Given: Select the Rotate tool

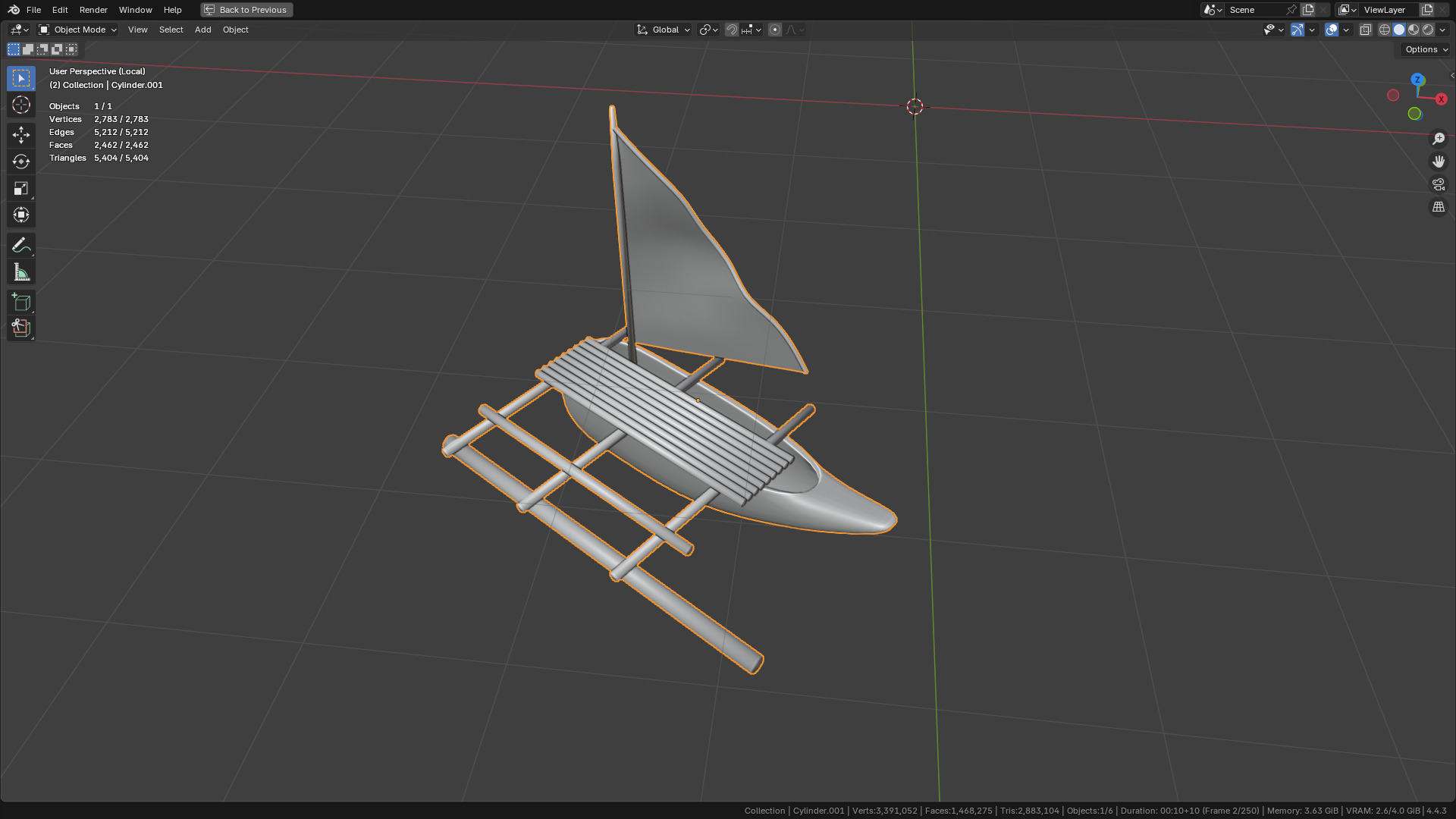Looking at the screenshot, I should (x=20, y=162).
